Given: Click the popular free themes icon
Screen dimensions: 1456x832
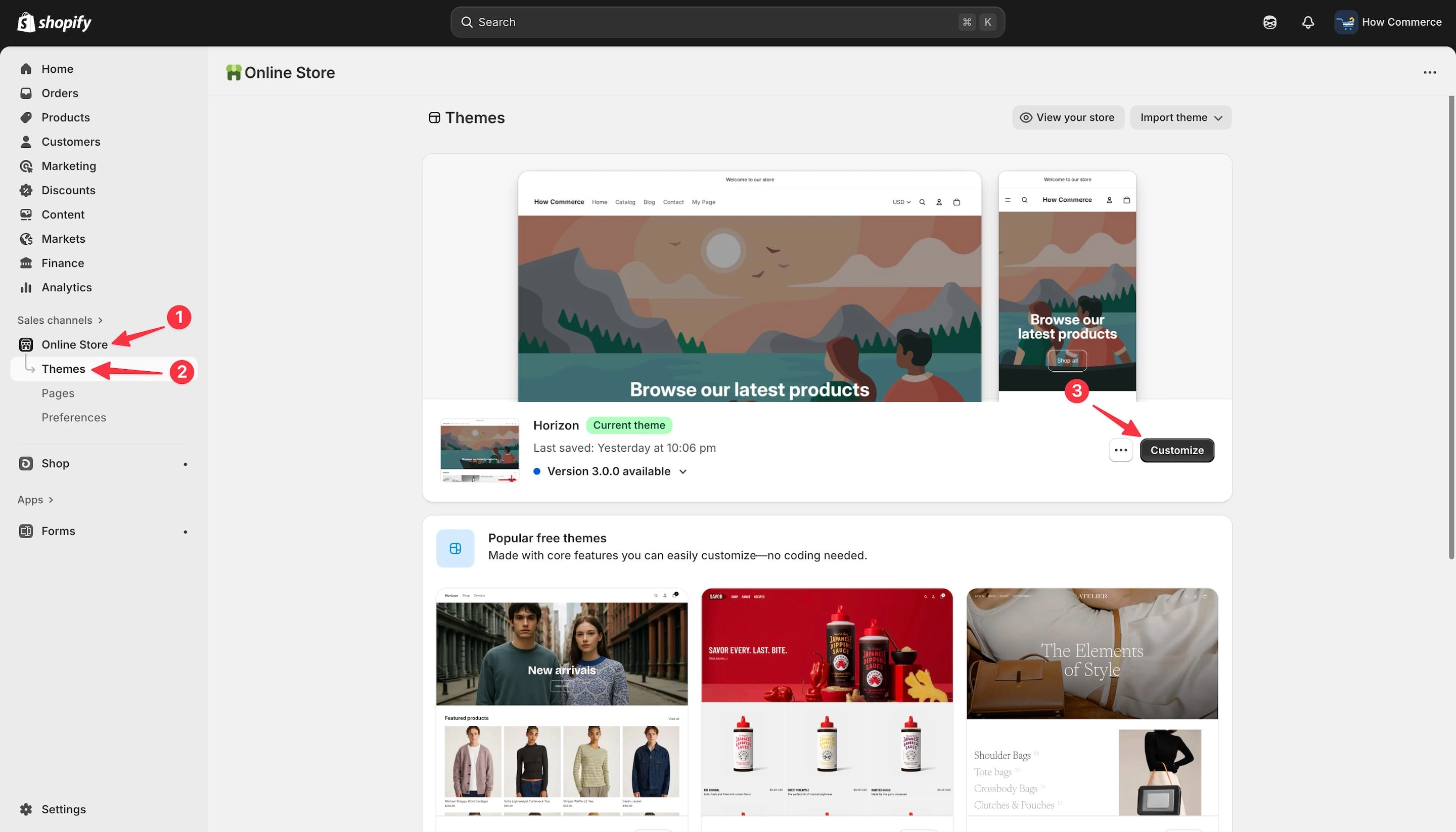Looking at the screenshot, I should click(x=455, y=549).
